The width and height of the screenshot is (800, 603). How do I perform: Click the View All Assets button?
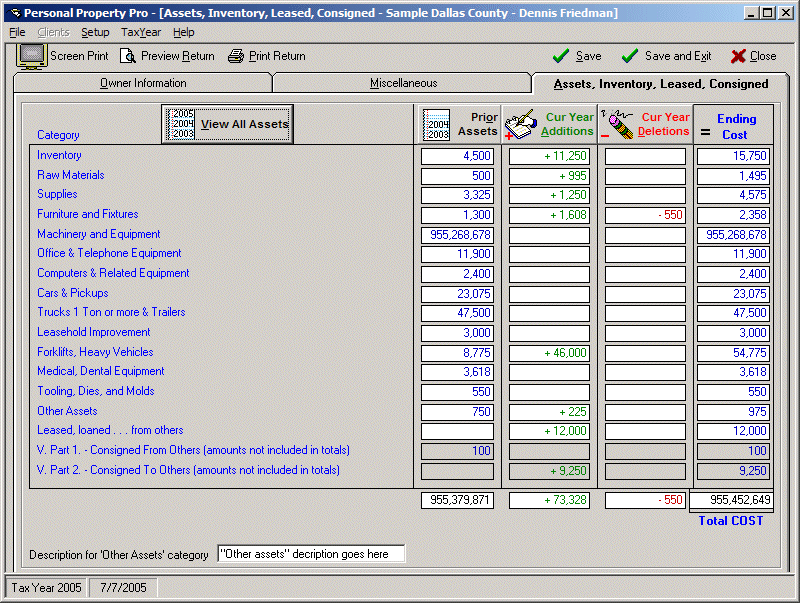pos(227,124)
